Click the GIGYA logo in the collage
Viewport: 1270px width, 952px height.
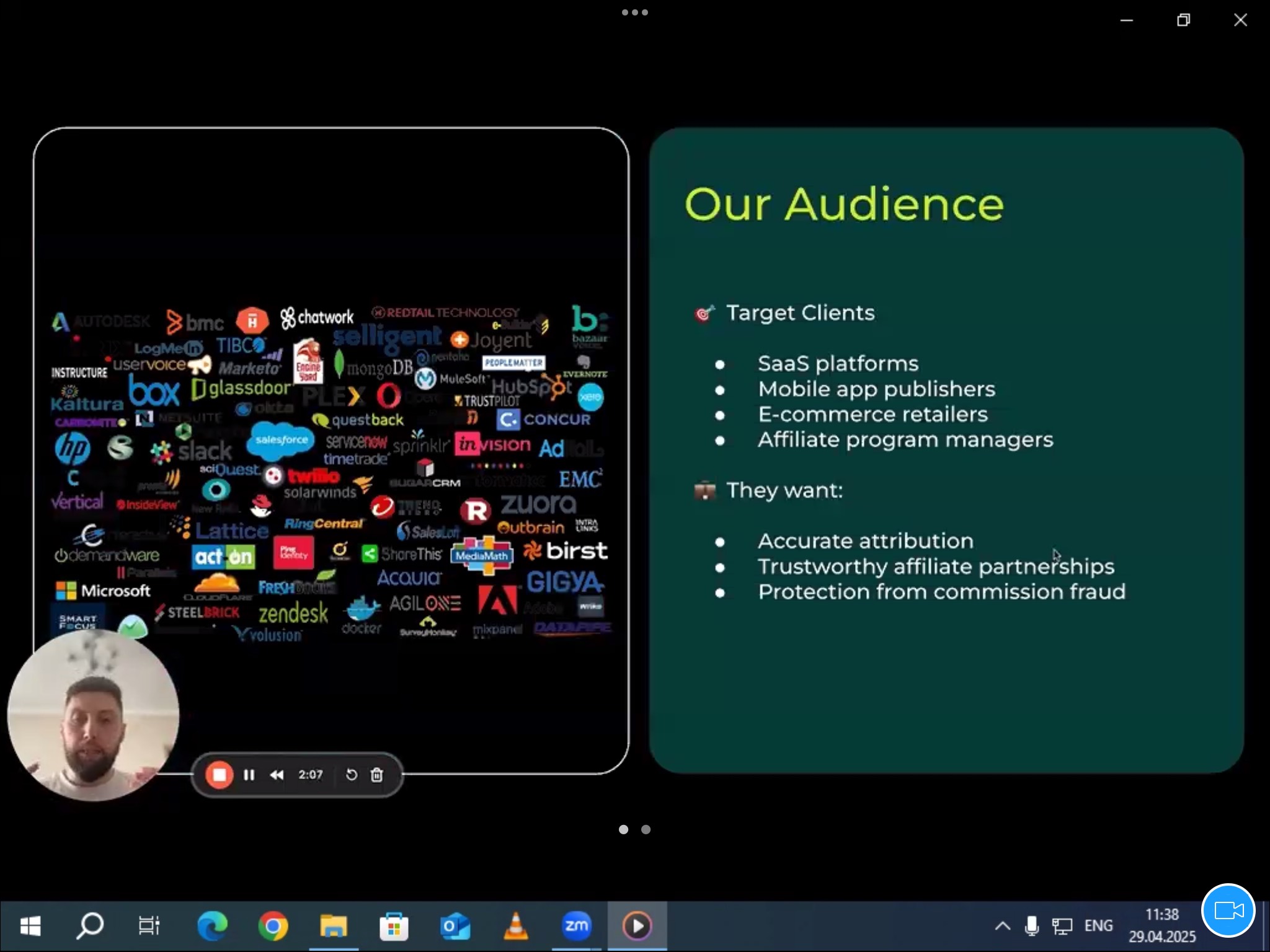coord(564,583)
